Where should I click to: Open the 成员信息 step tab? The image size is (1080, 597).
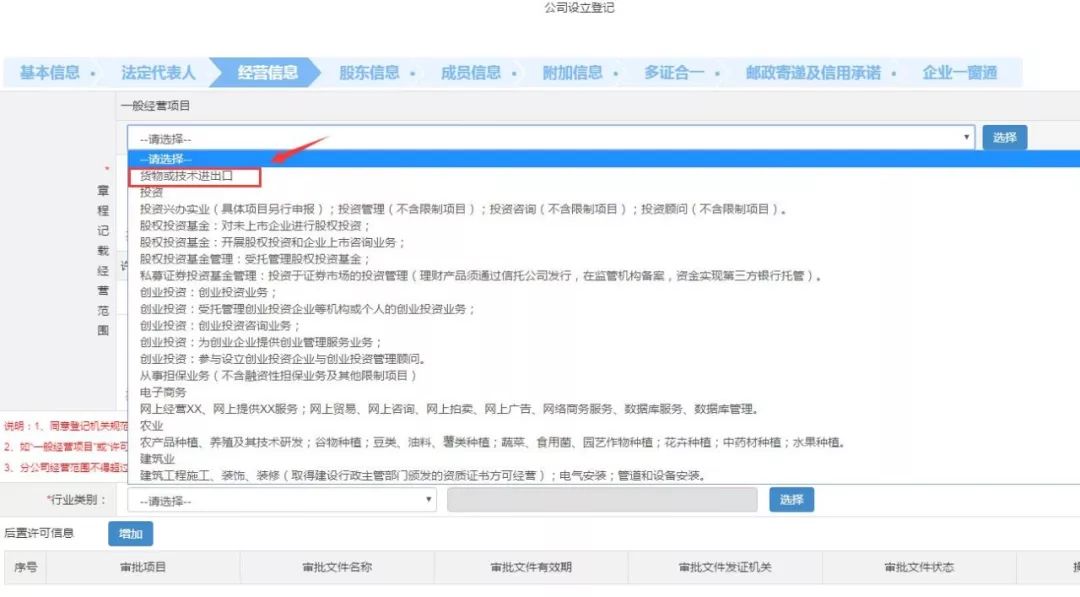pos(471,73)
